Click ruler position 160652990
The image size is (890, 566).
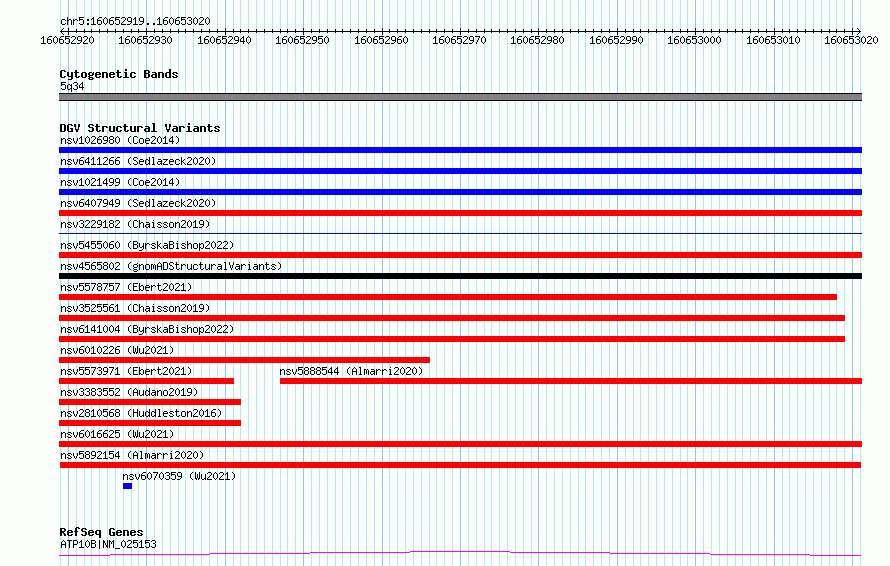[x=616, y=40]
